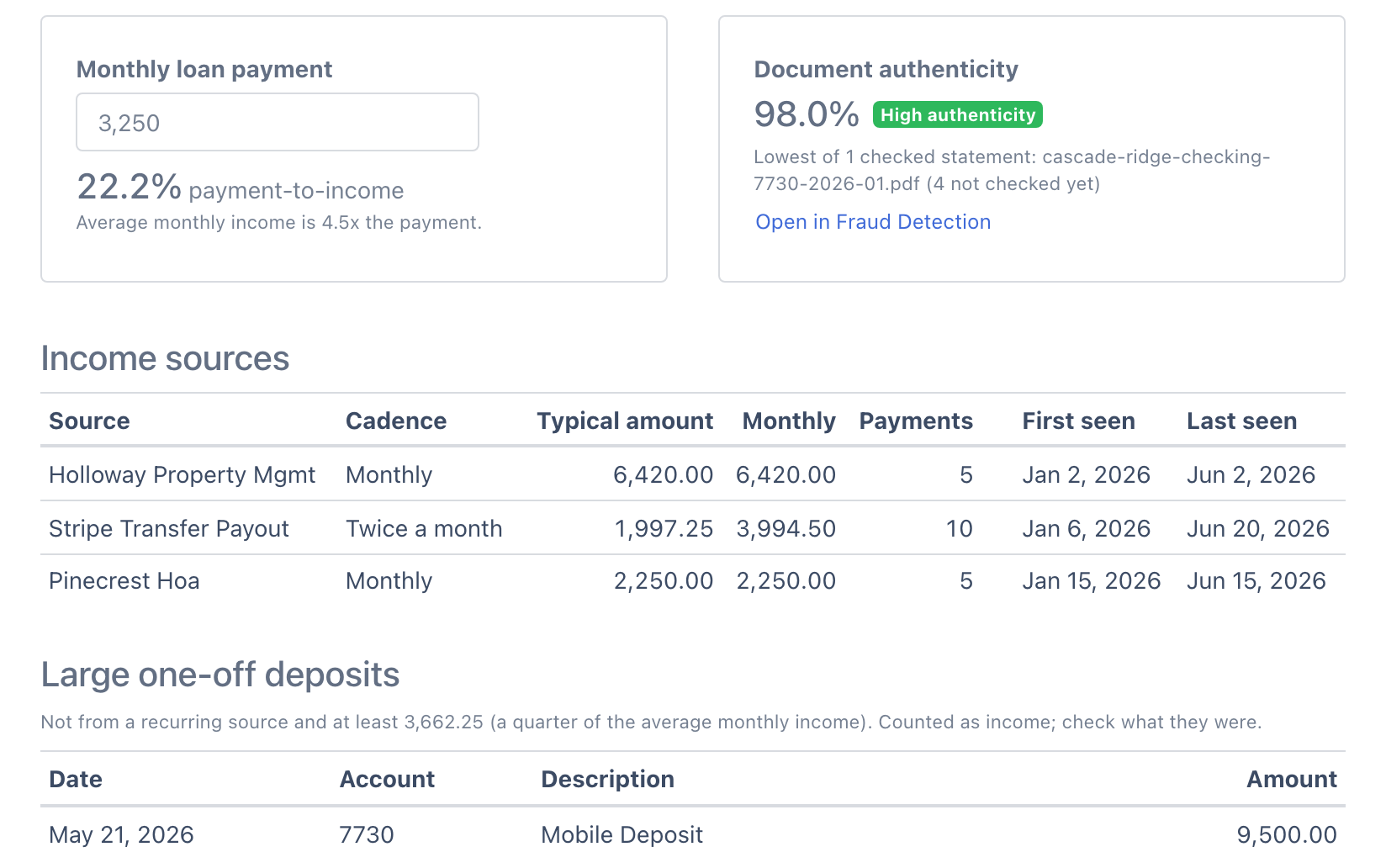
Task: Click the Monthly loan payment input field
Action: [278, 122]
